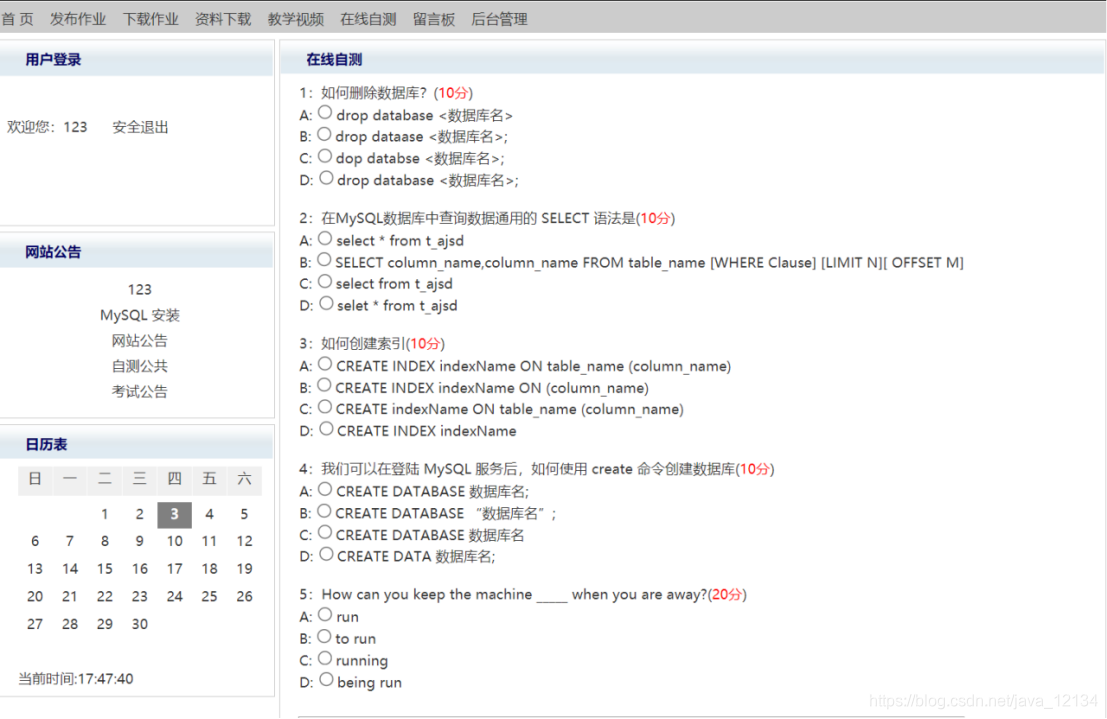Click question 3 text 如何创建索引
This screenshot has height=719, width=1107.
point(364,343)
